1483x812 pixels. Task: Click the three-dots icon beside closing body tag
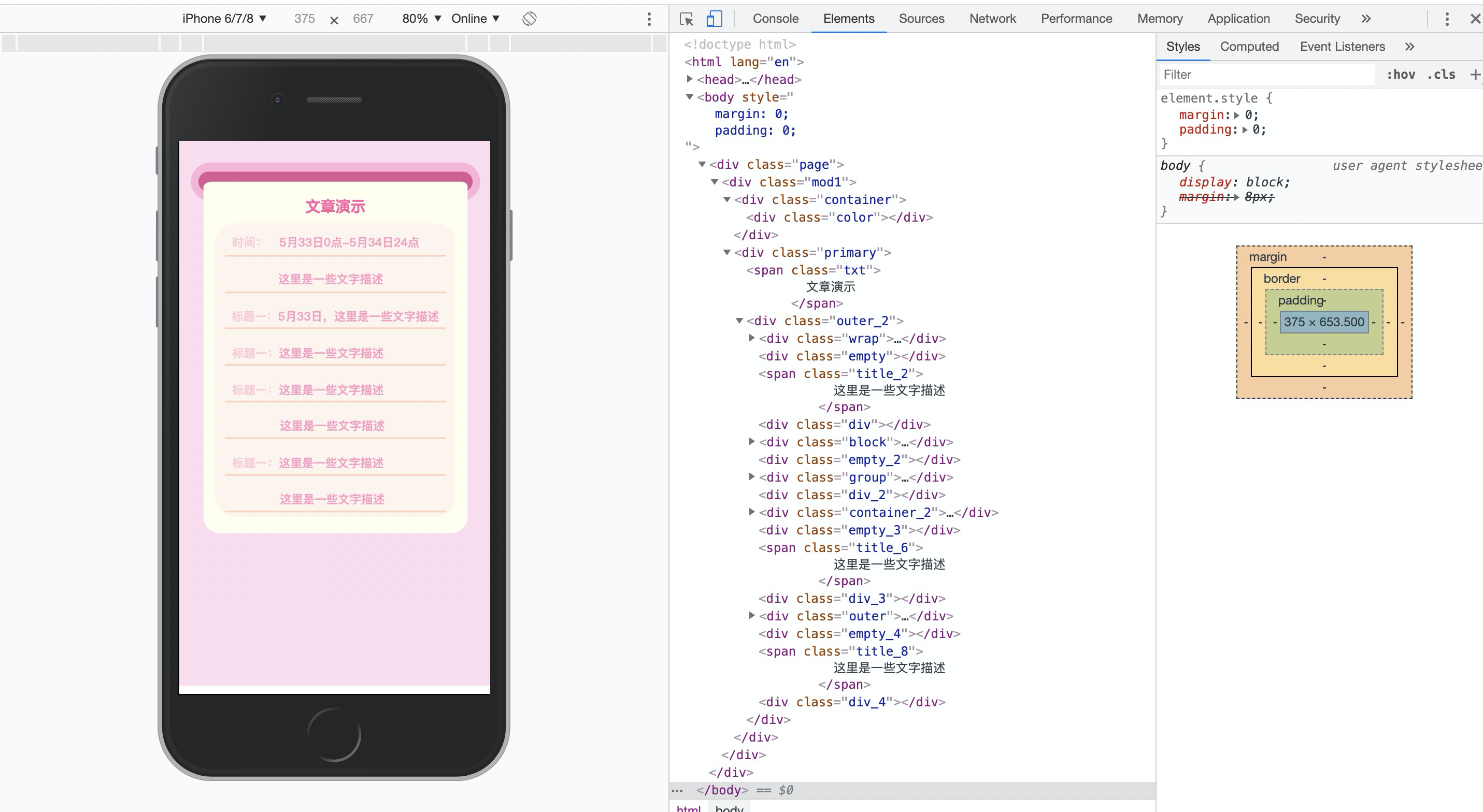(677, 790)
